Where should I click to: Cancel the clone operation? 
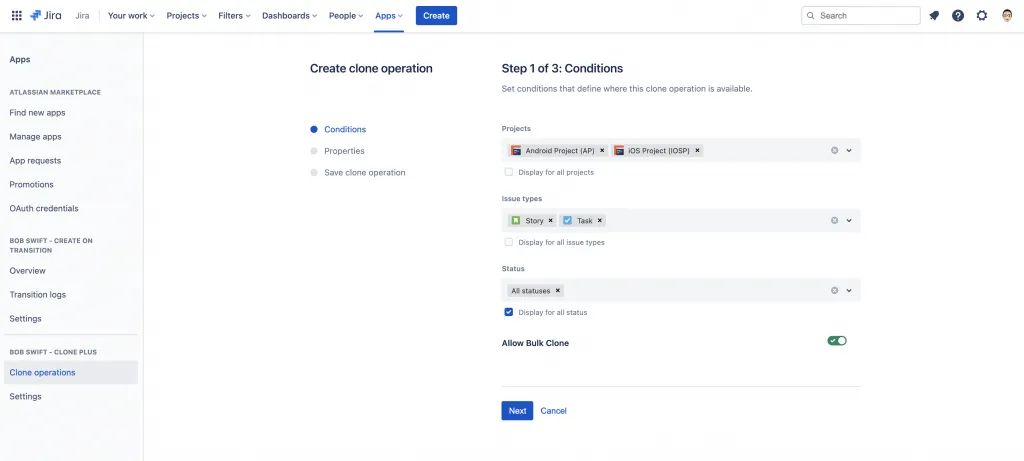point(553,411)
